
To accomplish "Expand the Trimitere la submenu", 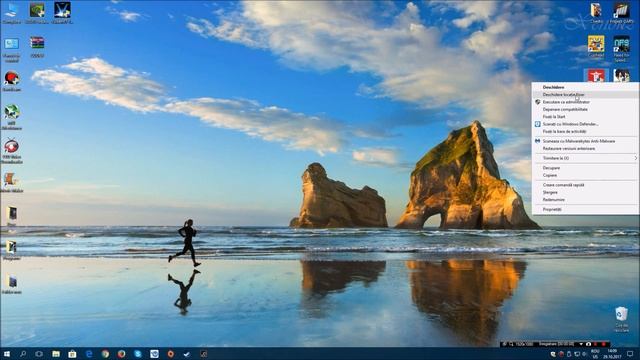I will coord(585,158).
